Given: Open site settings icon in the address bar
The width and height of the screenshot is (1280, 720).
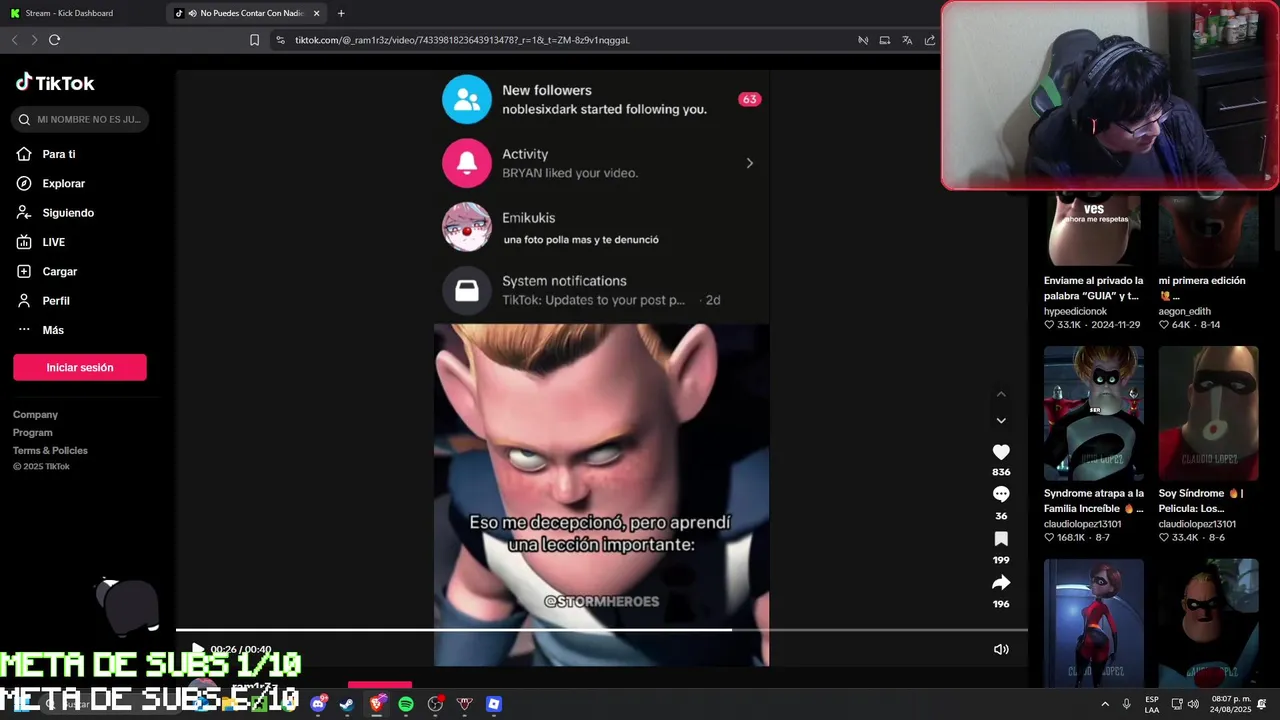Looking at the screenshot, I should [x=280, y=40].
